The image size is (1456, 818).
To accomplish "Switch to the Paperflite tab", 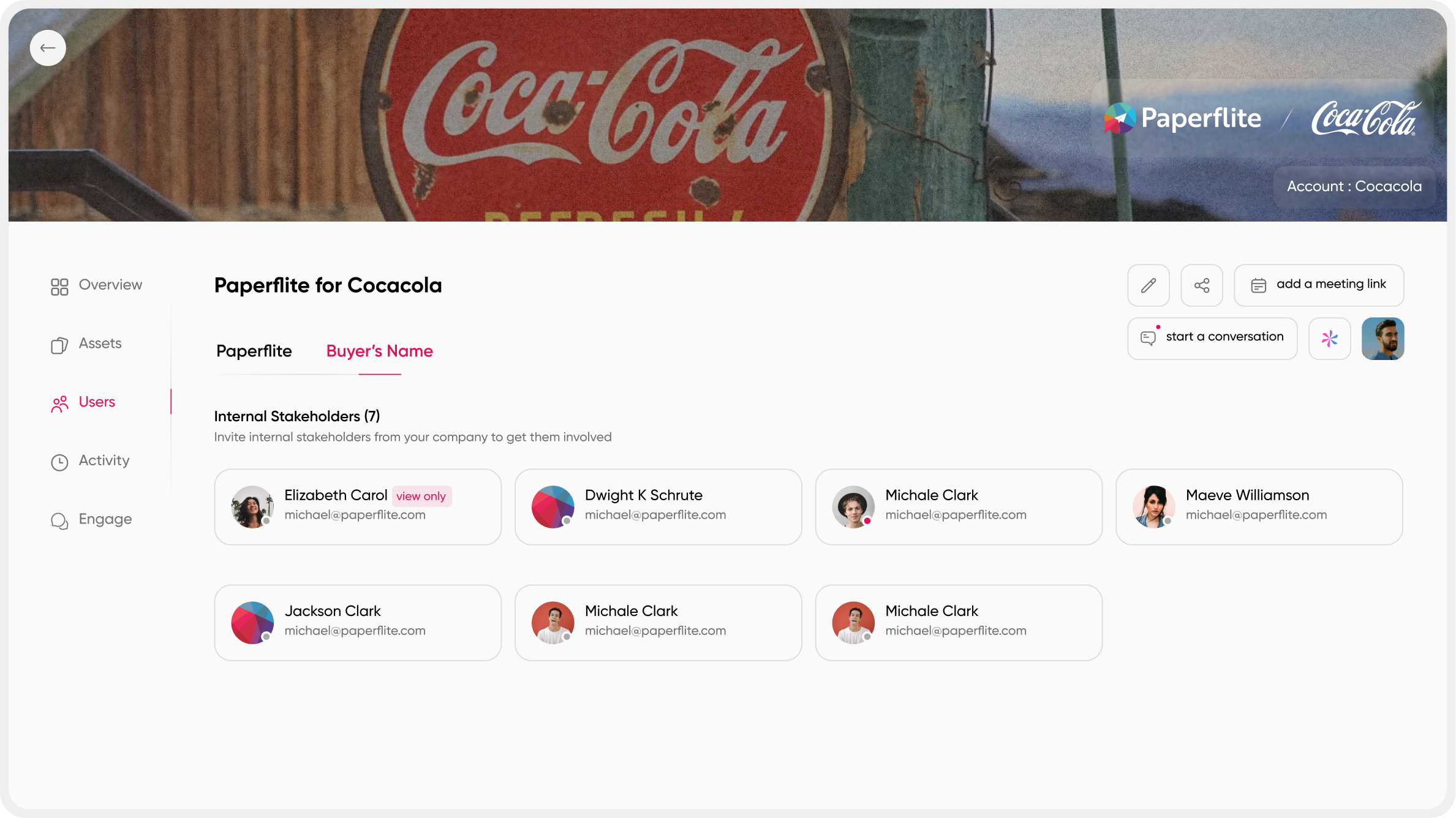I will point(254,351).
